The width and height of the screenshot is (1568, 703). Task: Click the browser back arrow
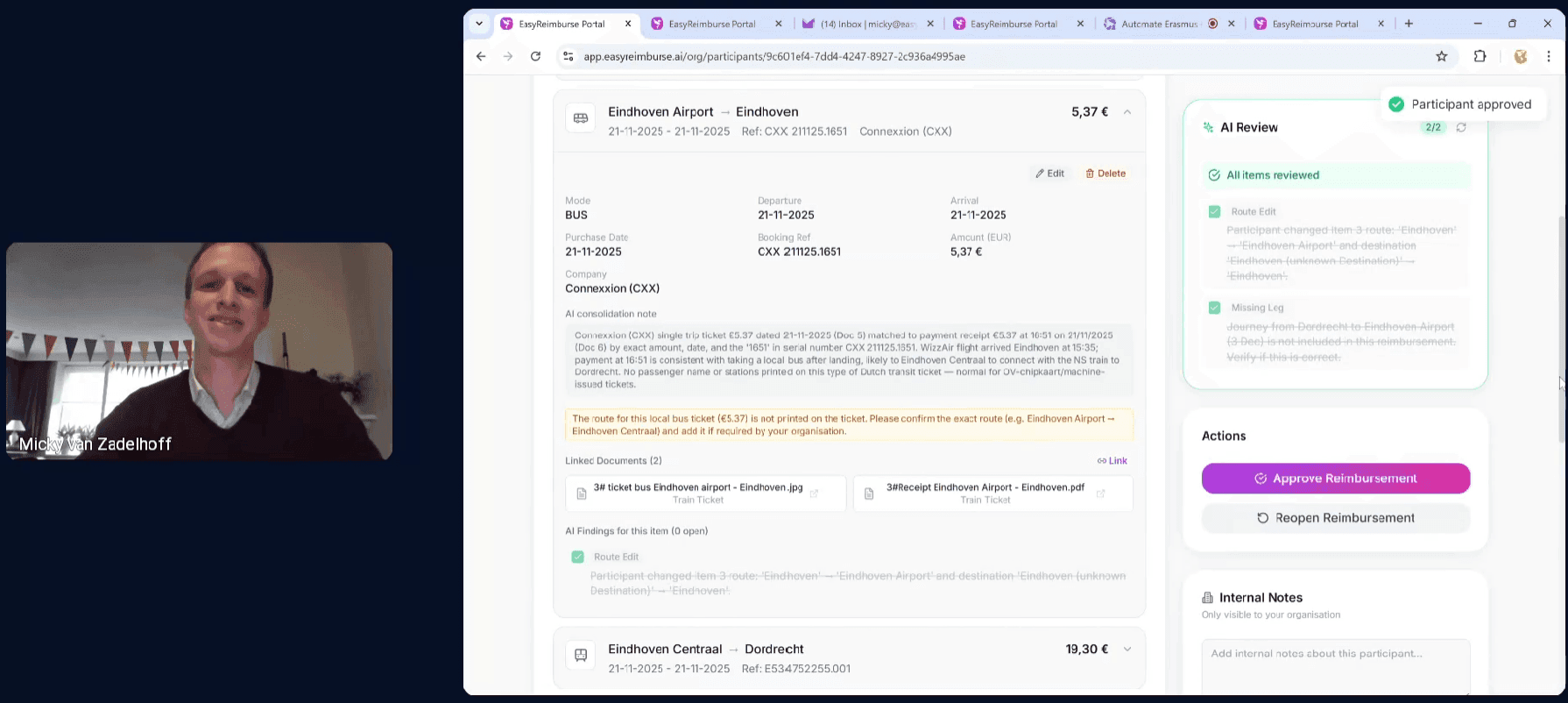tap(481, 56)
